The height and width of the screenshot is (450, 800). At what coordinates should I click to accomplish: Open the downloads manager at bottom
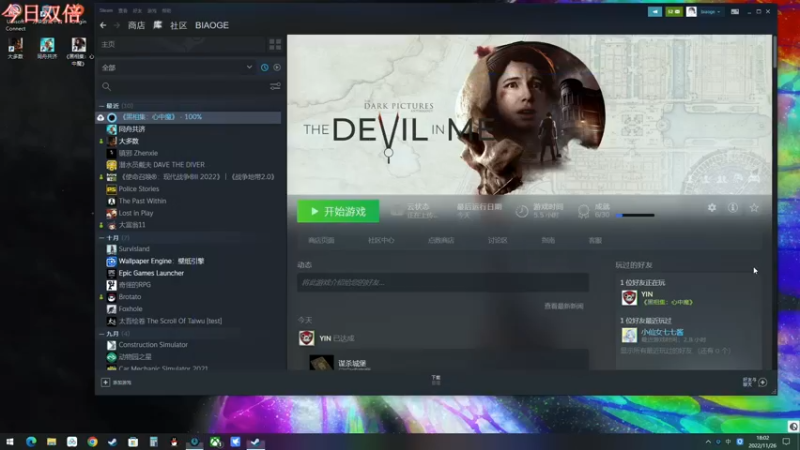436,380
